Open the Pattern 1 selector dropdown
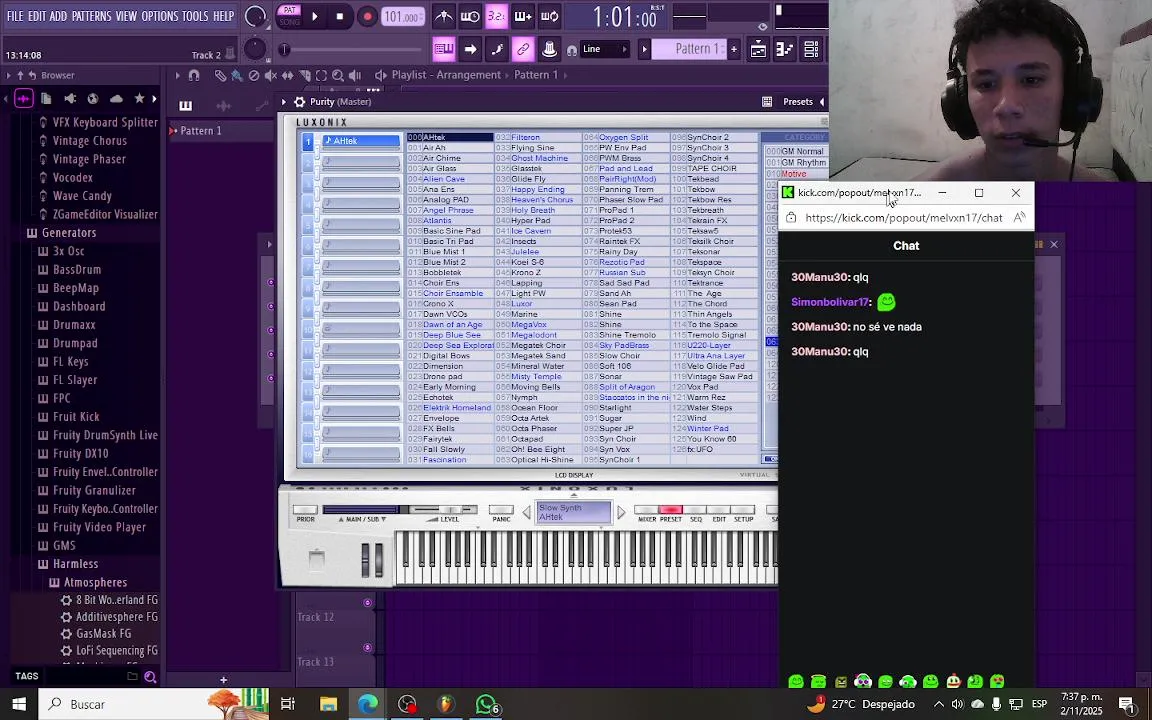 [x=689, y=49]
